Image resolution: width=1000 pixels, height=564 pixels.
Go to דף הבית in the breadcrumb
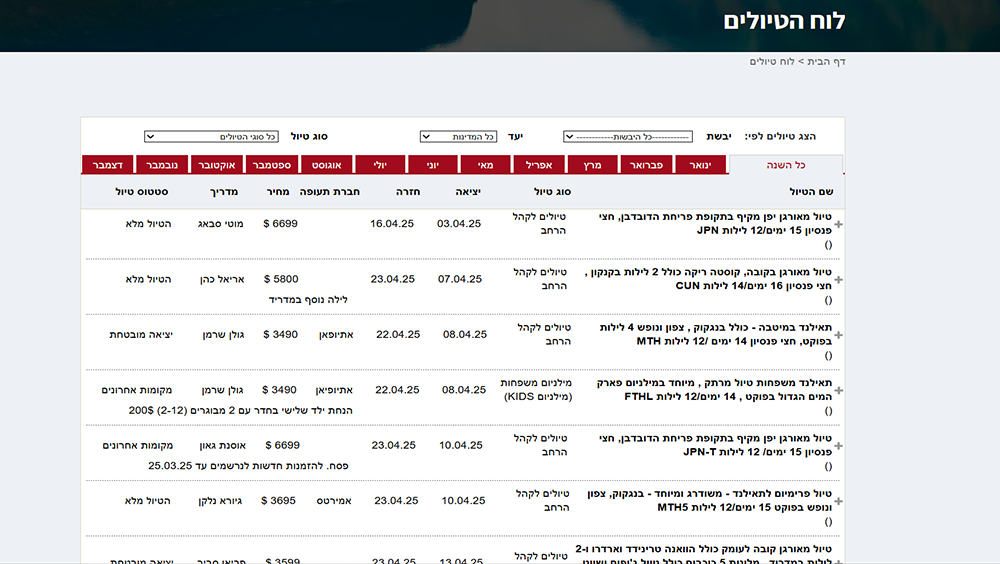pyautogui.click(x=828, y=62)
